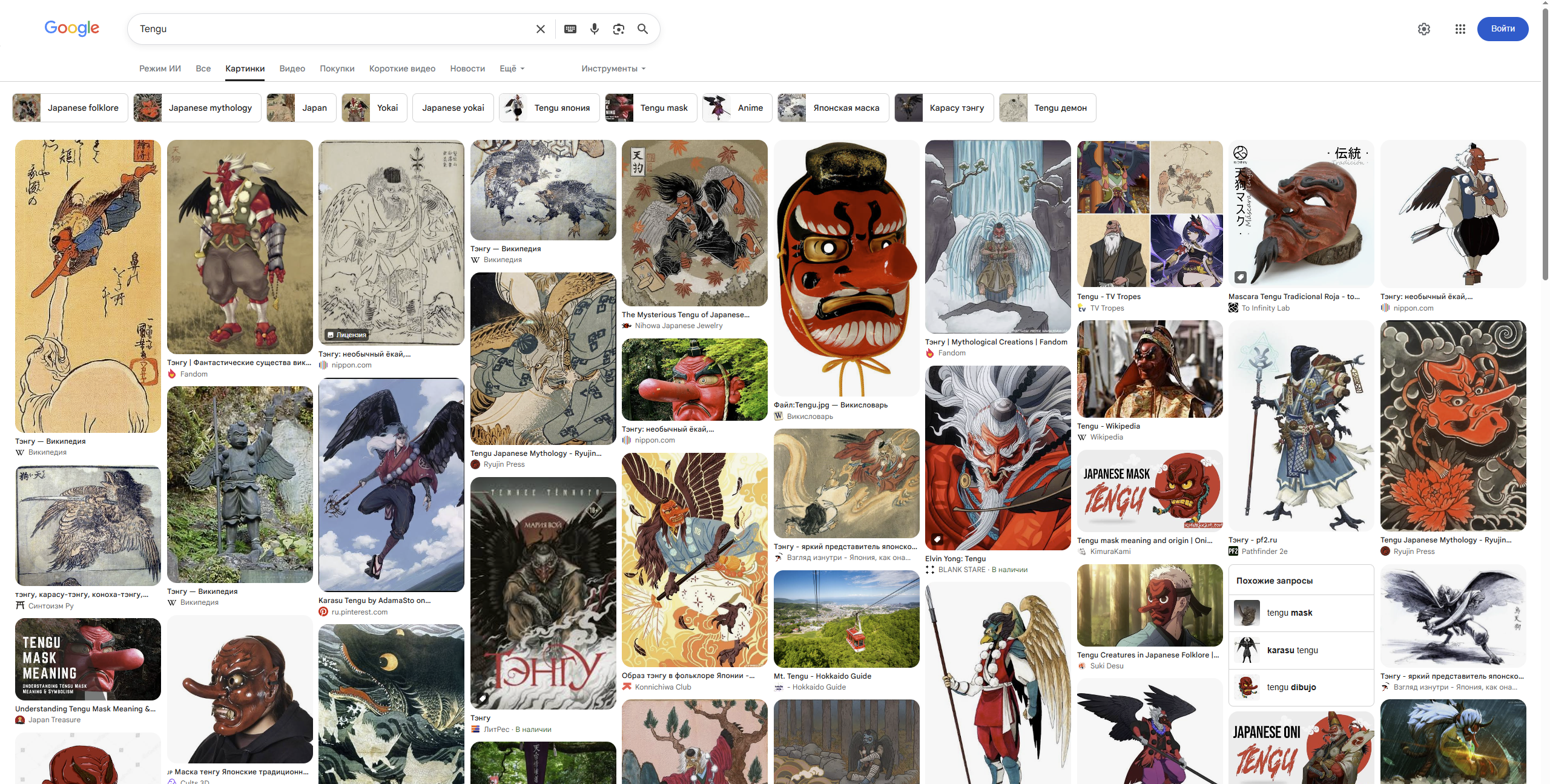This screenshot has width=1550, height=784.
Task: Open The Mysterious Tengu of Japanese link
Action: coord(685,315)
